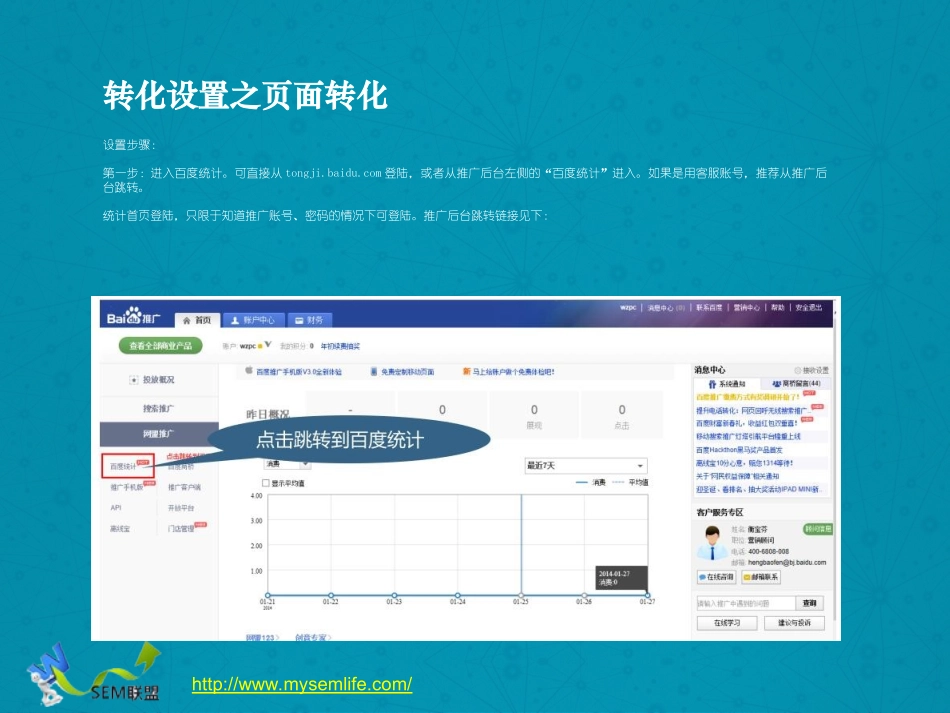Viewport: 950px width, 713px height.
Task: Switch to the 账户中心 tab
Action: coord(253,320)
